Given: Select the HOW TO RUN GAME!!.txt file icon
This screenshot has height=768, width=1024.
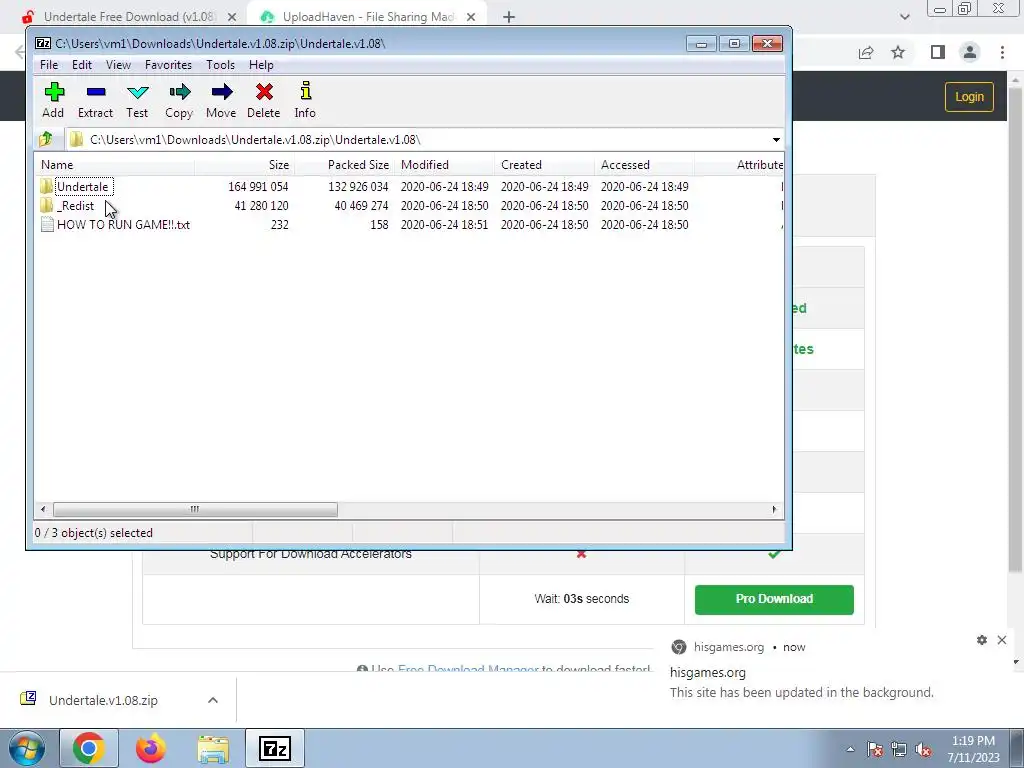Looking at the screenshot, I should coord(47,225).
